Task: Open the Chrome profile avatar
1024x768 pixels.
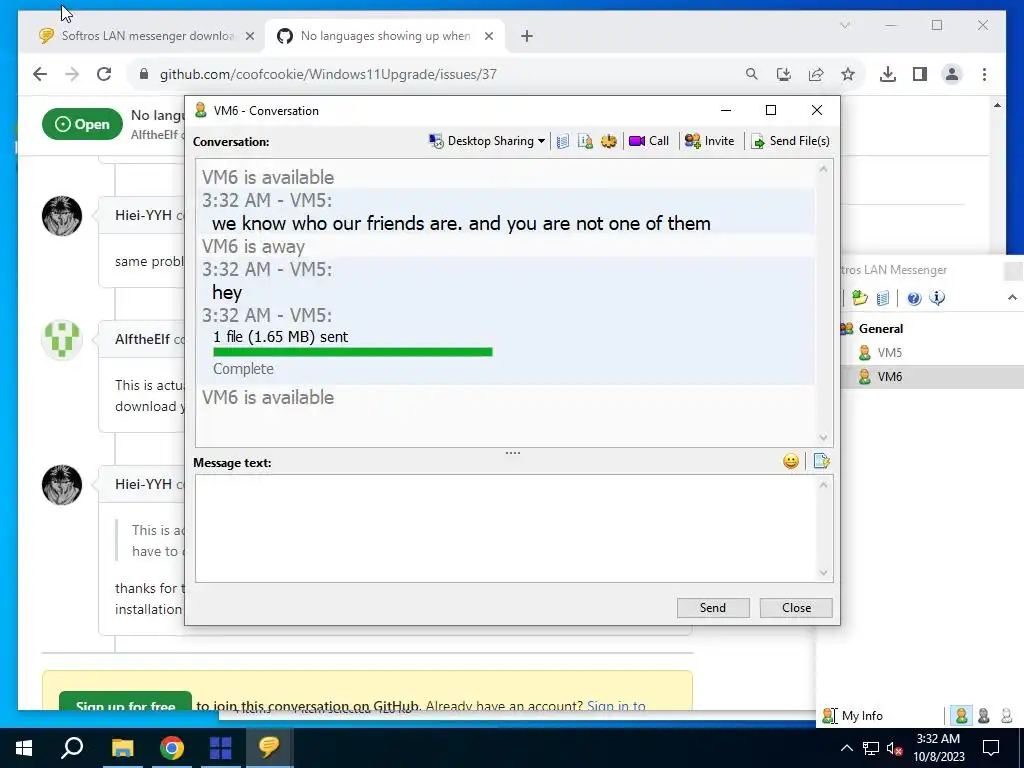Action: point(952,74)
